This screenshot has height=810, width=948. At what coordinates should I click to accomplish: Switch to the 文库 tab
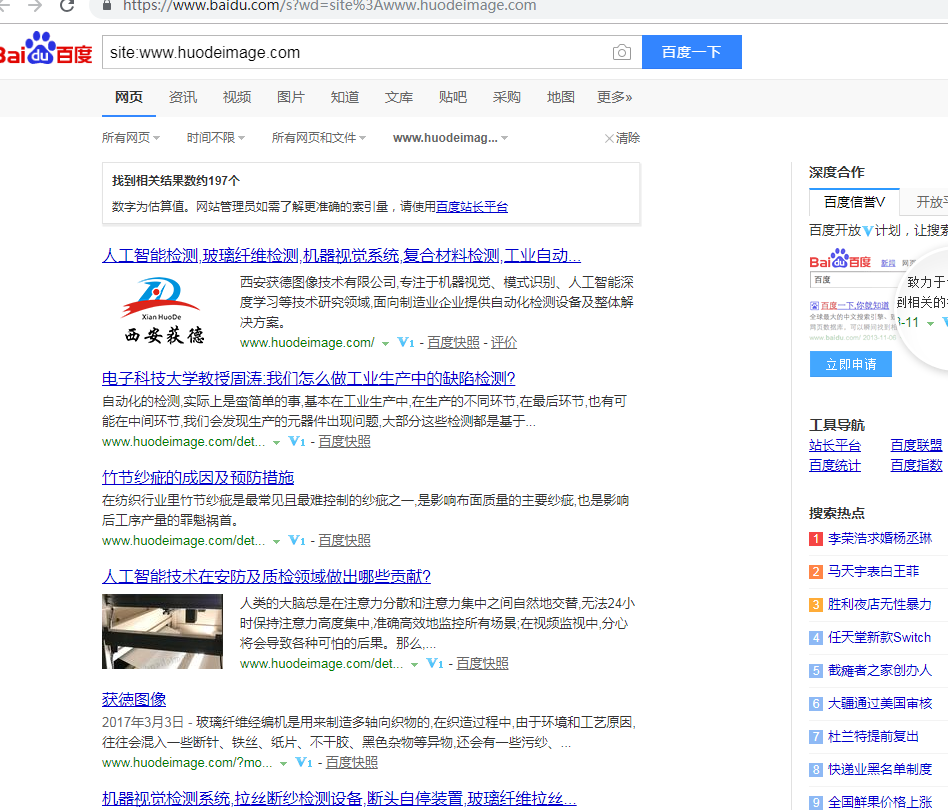(x=398, y=97)
